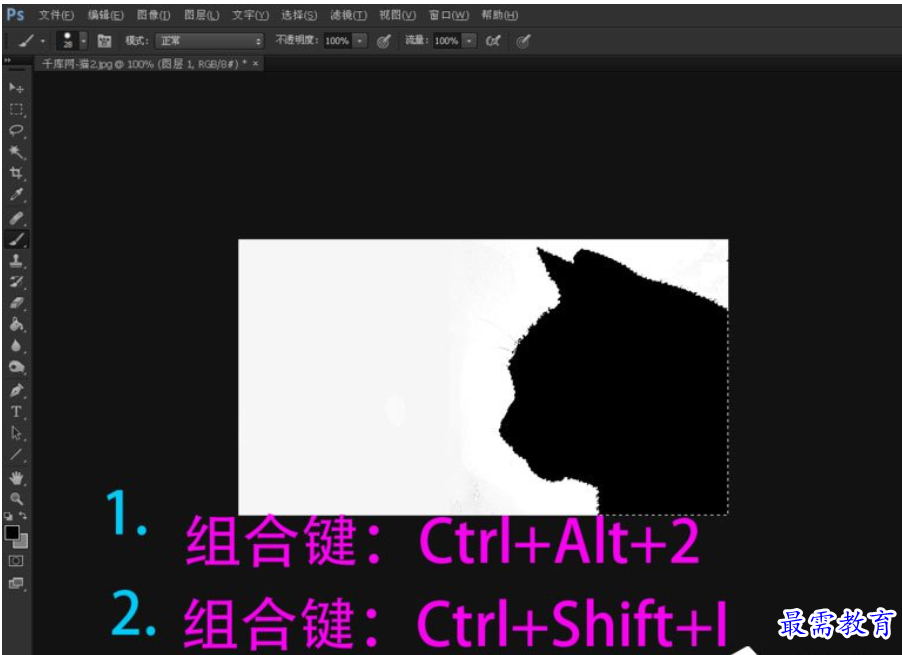This screenshot has width=902, height=655.
Task: Enable airbrush mode
Action: pos(493,41)
